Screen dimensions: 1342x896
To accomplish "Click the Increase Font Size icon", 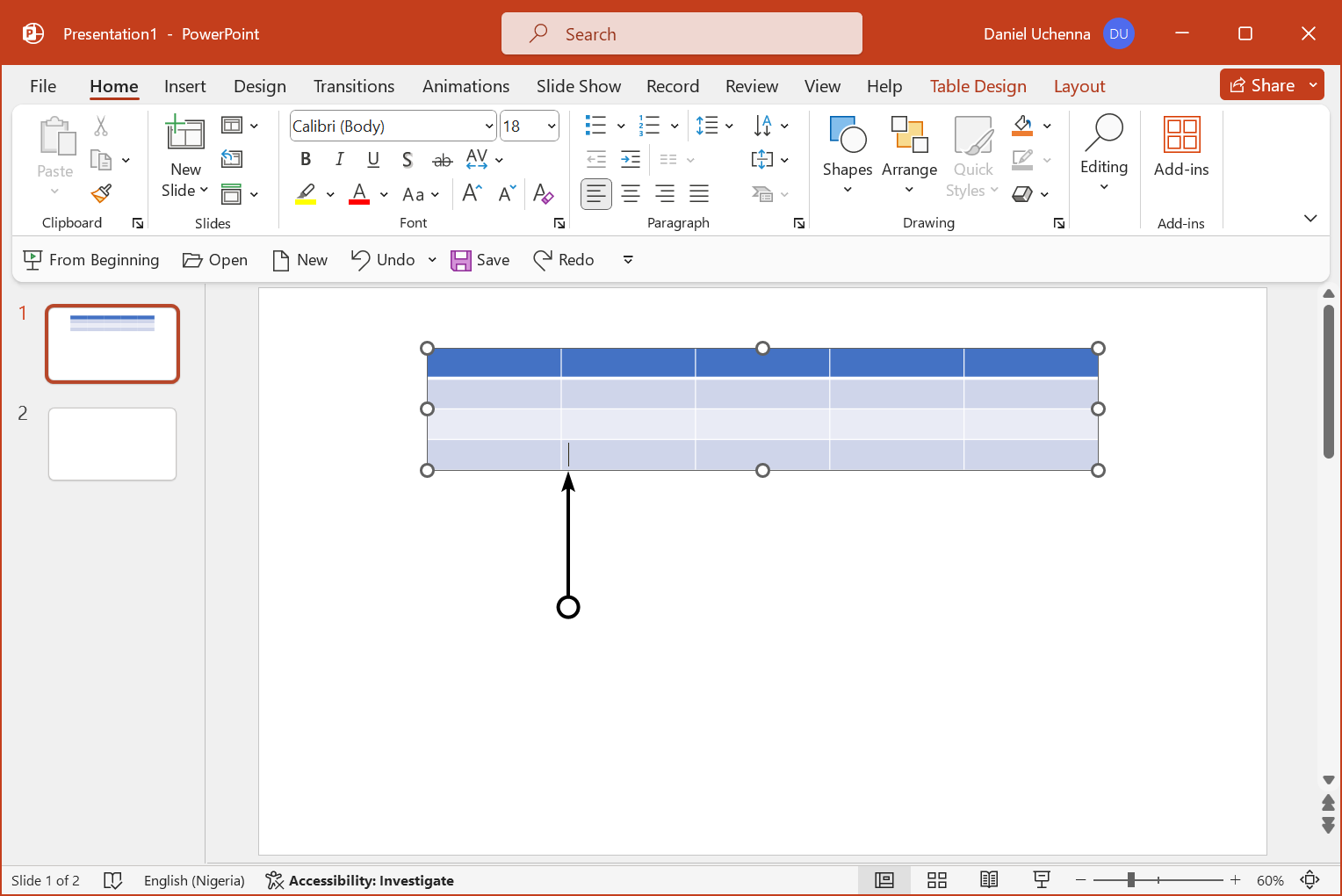I will click(x=472, y=194).
